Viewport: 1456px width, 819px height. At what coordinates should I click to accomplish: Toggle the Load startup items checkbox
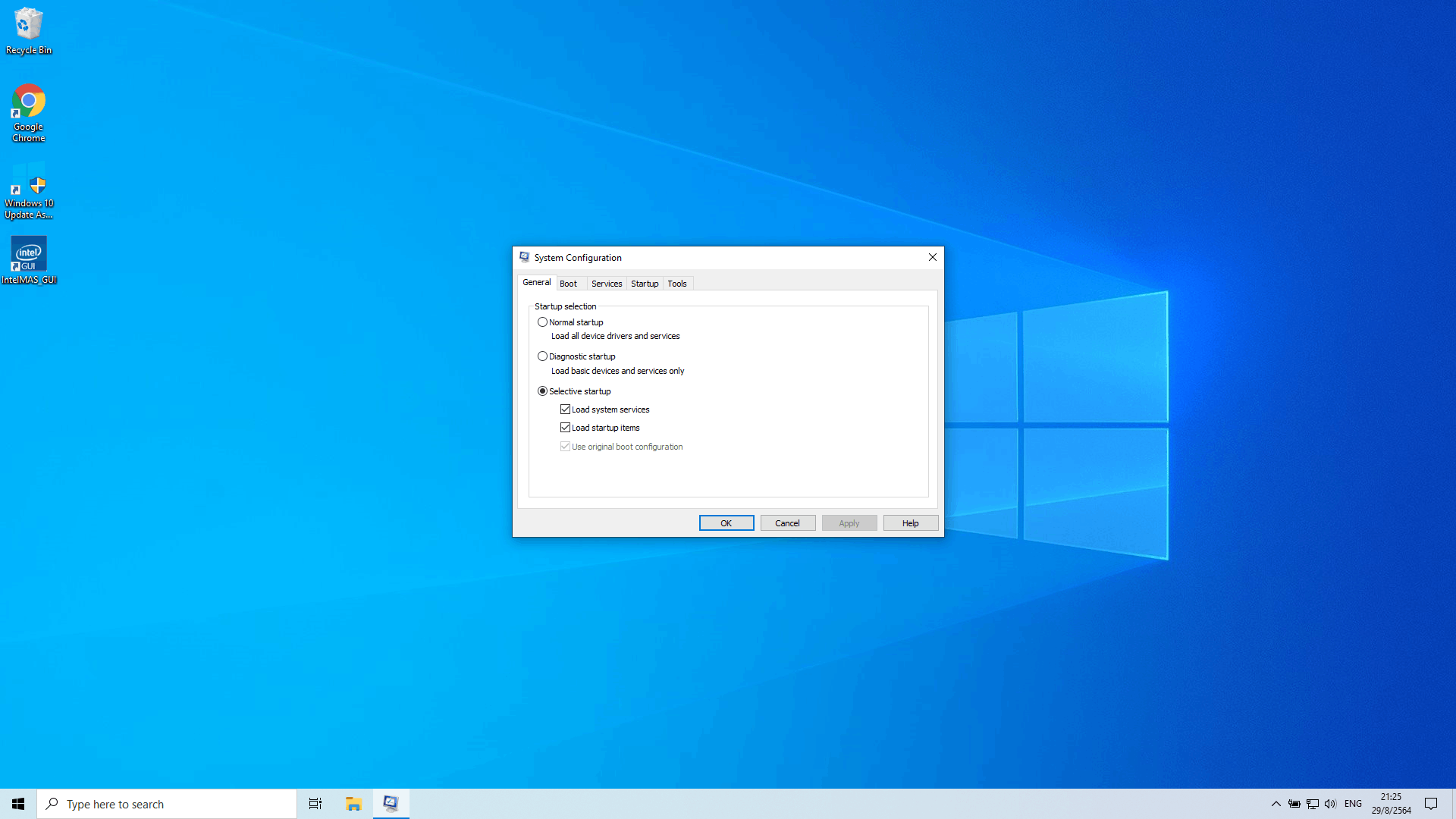565,428
